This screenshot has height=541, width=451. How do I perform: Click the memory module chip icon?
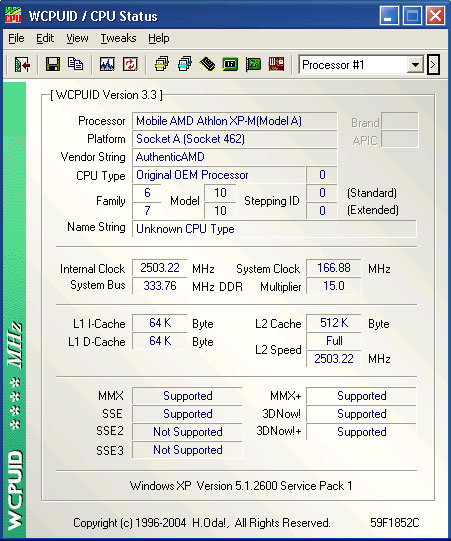(x=207, y=65)
